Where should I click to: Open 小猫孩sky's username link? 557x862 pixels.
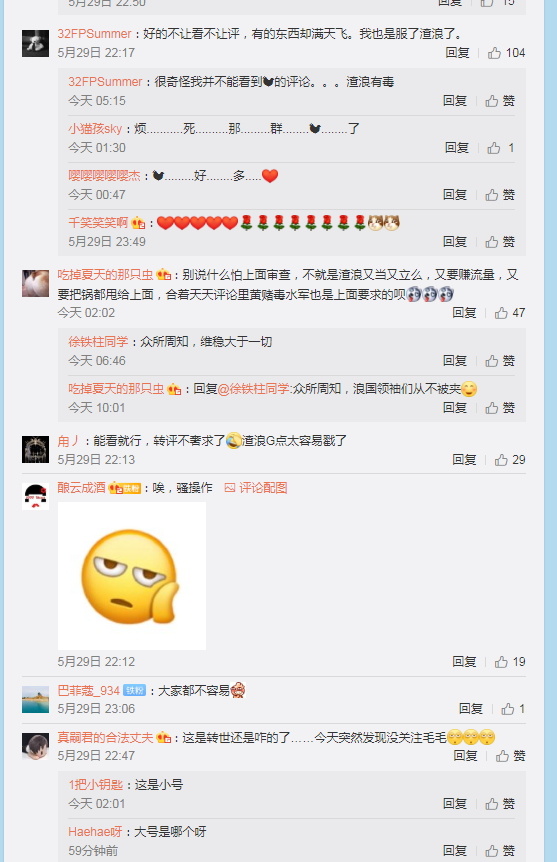tap(95, 129)
